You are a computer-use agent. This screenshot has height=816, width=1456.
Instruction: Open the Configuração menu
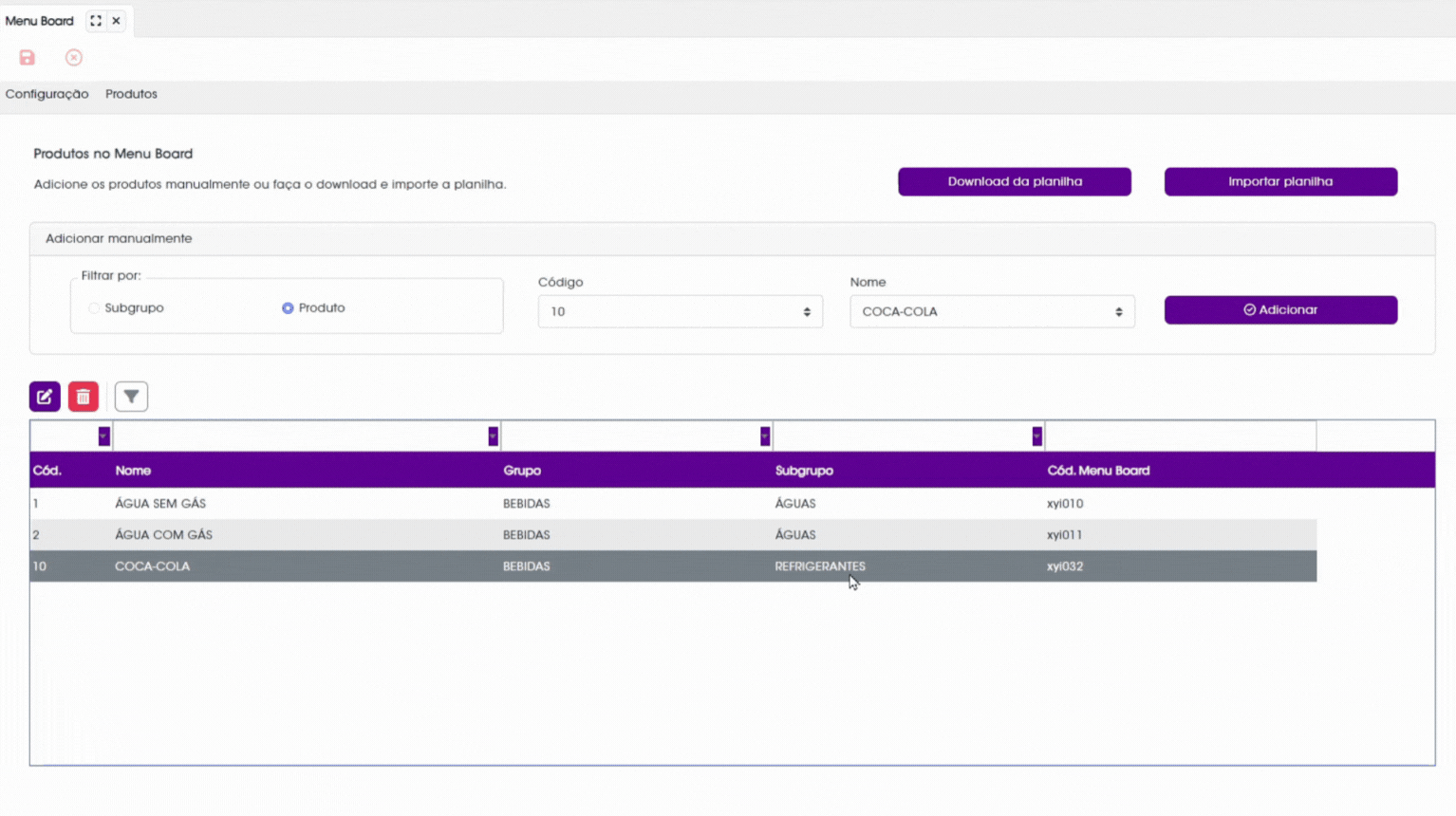(47, 94)
